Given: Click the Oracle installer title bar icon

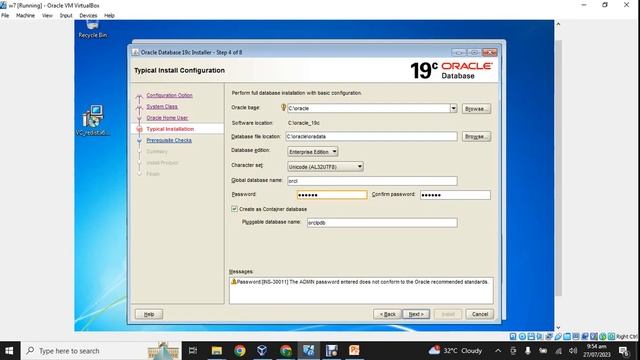Looking at the screenshot, I should pos(136,52).
